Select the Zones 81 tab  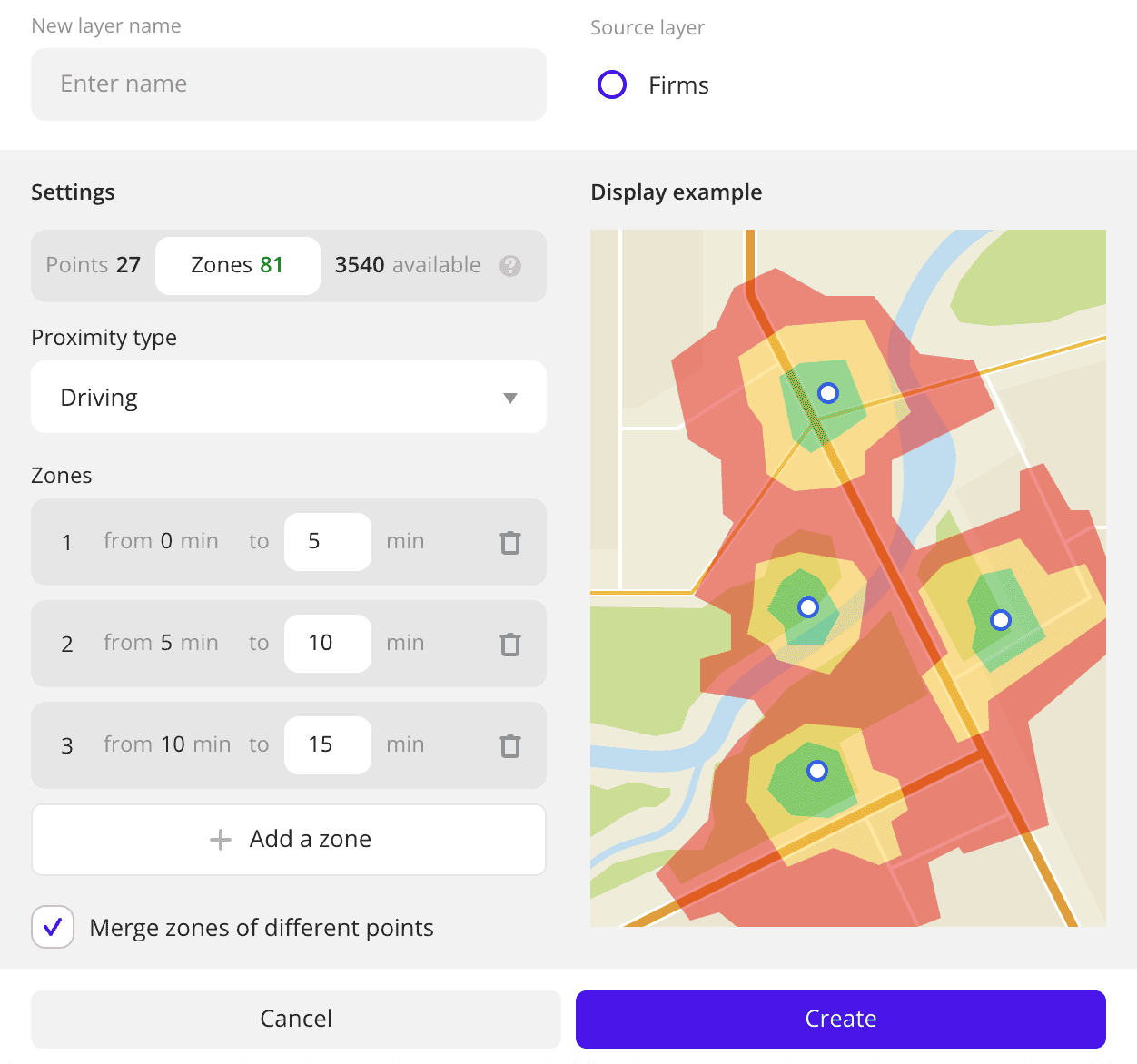237,265
